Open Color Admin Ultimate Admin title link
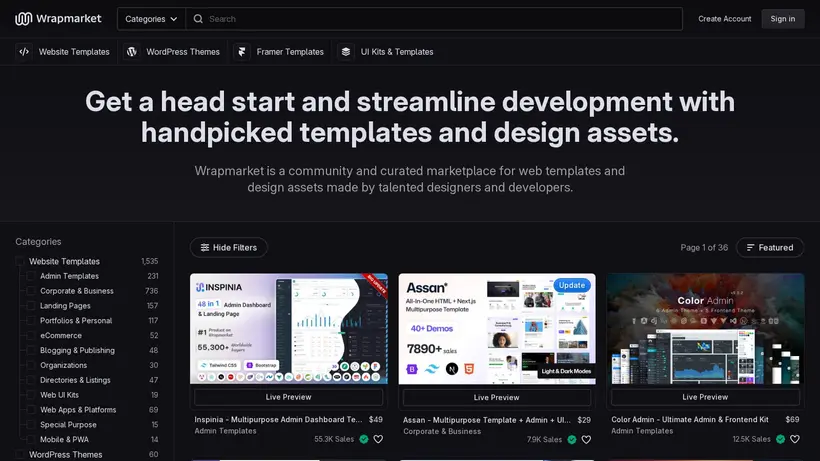The width and height of the screenshot is (820, 461). [690, 420]
